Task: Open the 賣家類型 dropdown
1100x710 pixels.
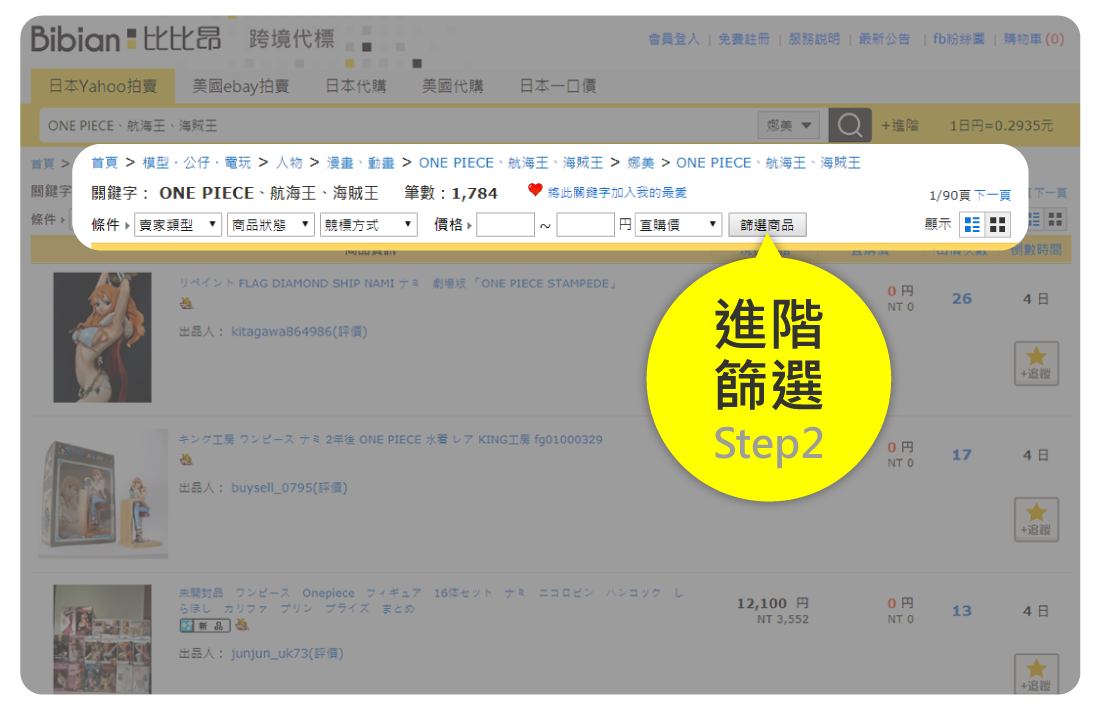Action: [x=177, y=225]
